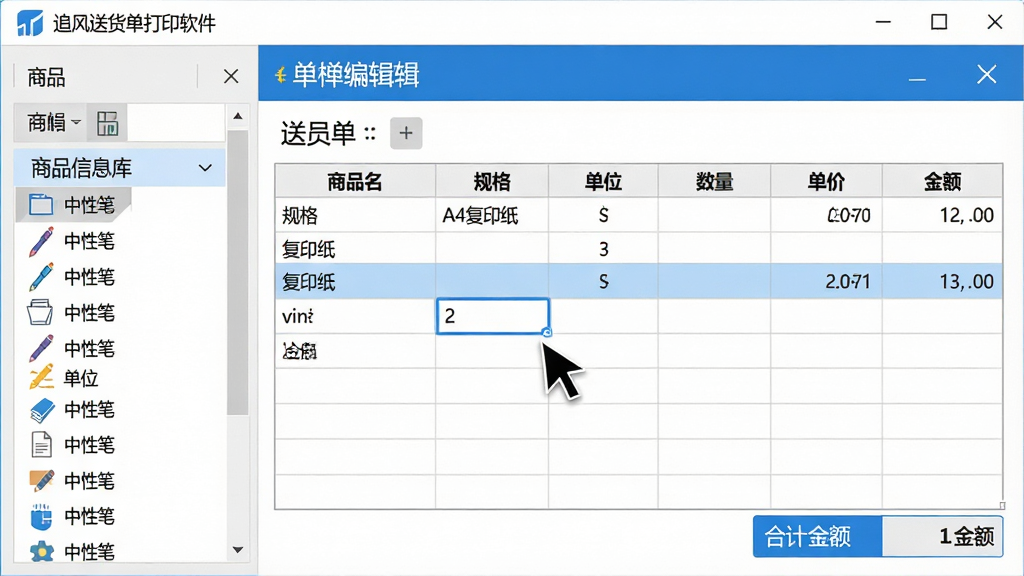Click the 规格 column header
Image resolution: width=1024 pixels, height=576 pixels.
coord(492,182)
